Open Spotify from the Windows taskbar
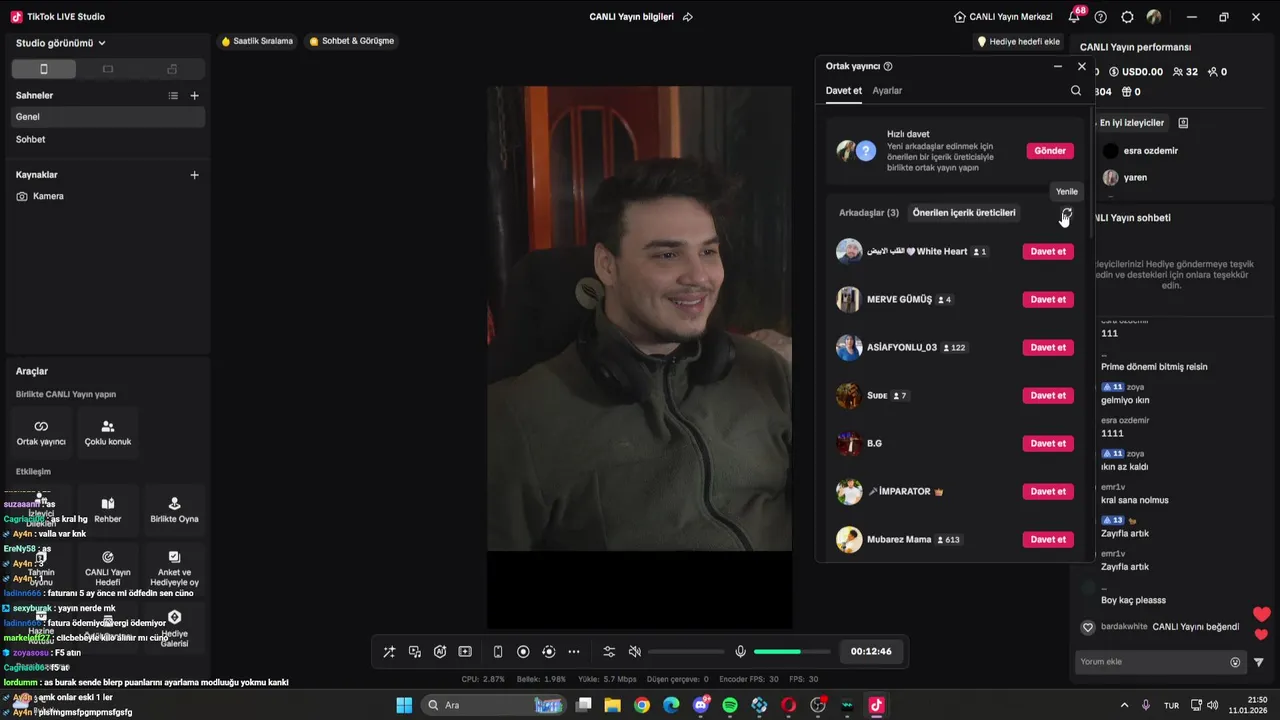Viewport: 1280px width, 720px height. [730, 705]
